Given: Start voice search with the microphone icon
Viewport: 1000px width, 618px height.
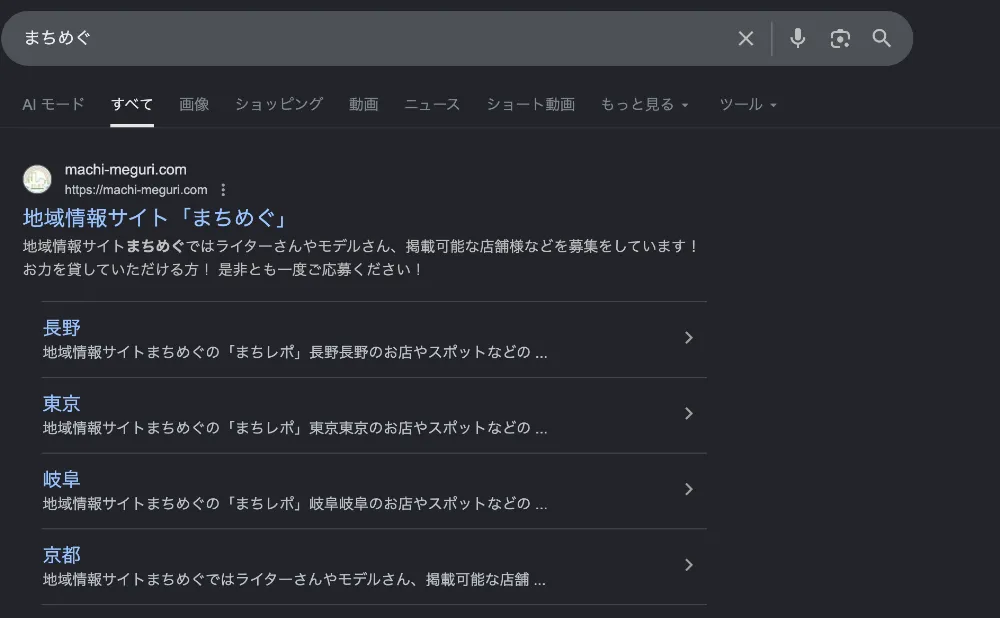Looking at the screenshot, I should 797,38.
